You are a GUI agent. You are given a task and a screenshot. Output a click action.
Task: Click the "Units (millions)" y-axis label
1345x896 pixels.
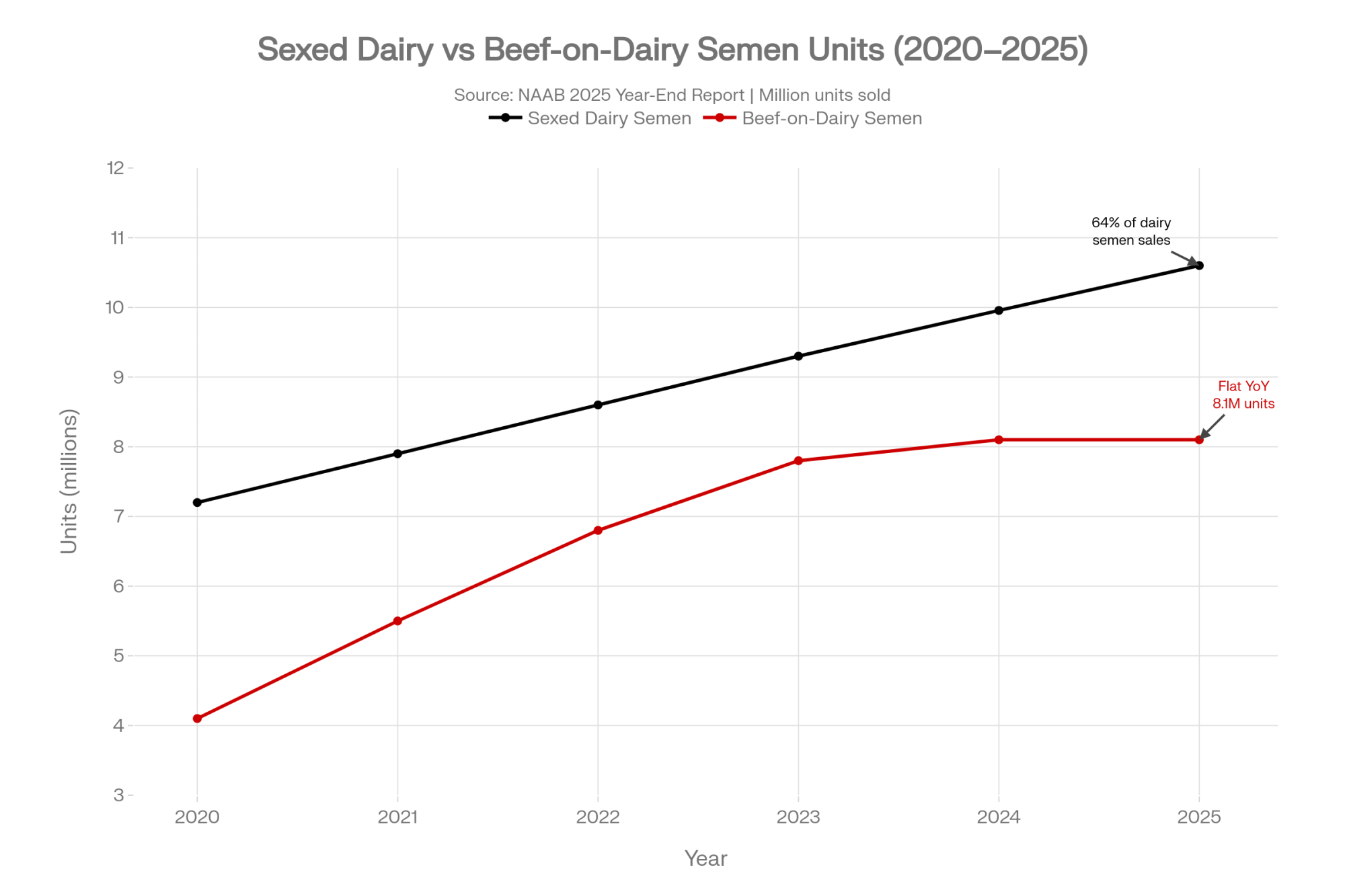click(x=69, y=481)
